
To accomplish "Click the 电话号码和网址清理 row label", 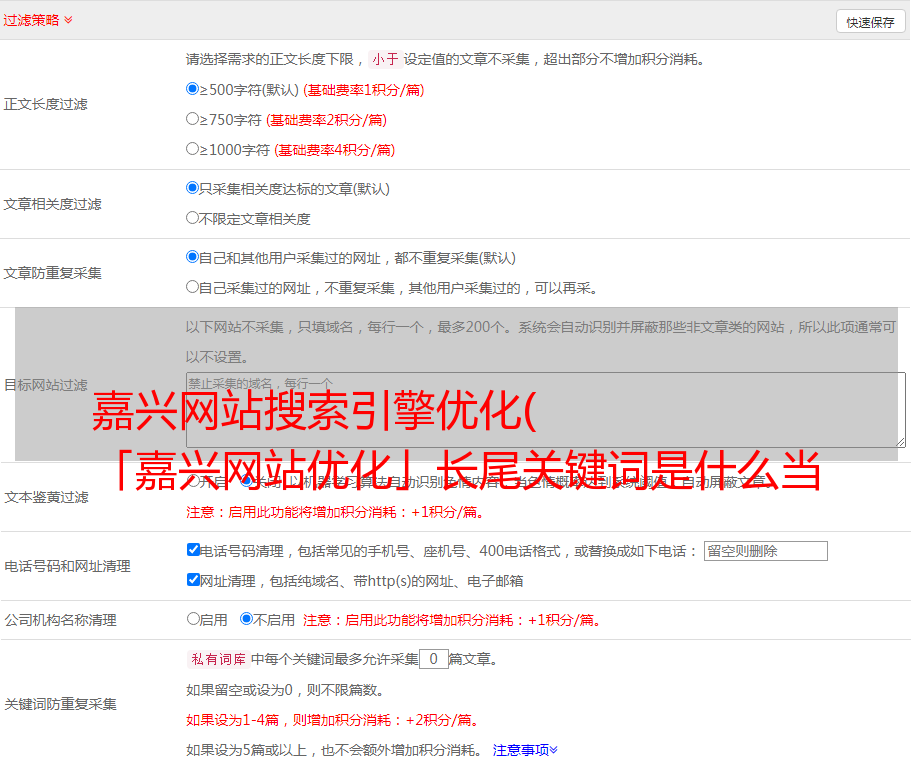I will coord(67,566).
